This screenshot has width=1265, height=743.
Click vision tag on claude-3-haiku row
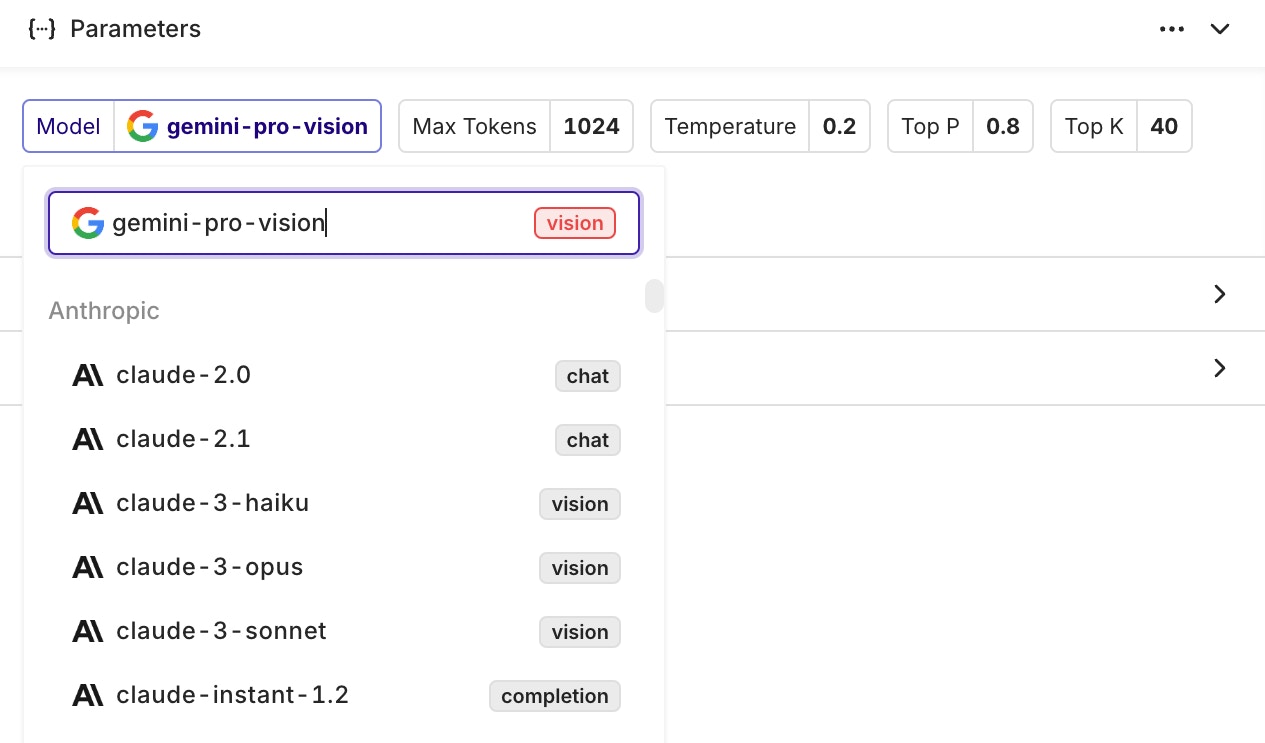pyautogui.click(x=580, y=504)
